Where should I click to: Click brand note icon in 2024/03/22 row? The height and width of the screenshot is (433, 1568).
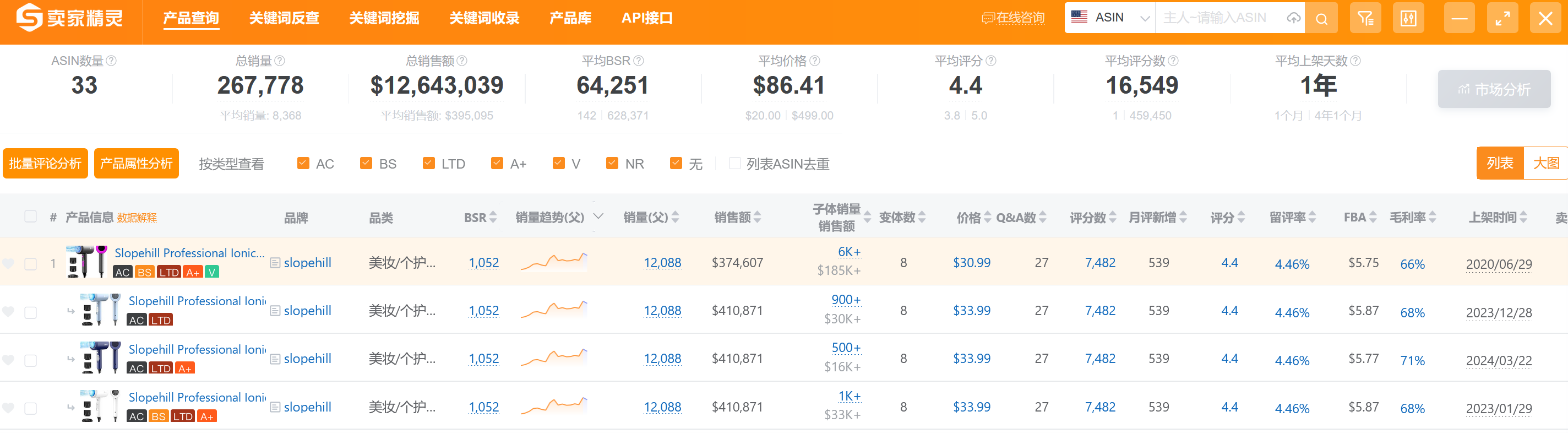[275, 359]
